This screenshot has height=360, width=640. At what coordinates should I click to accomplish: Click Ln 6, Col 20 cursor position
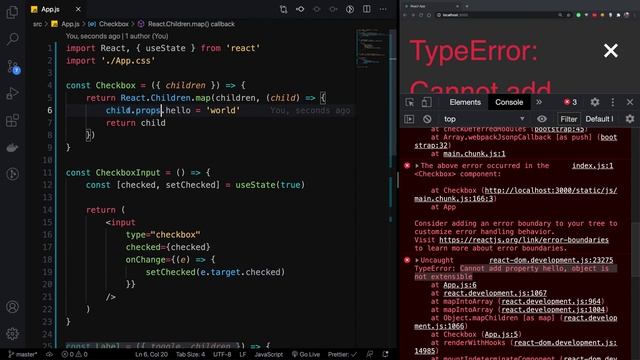(151, 354)
